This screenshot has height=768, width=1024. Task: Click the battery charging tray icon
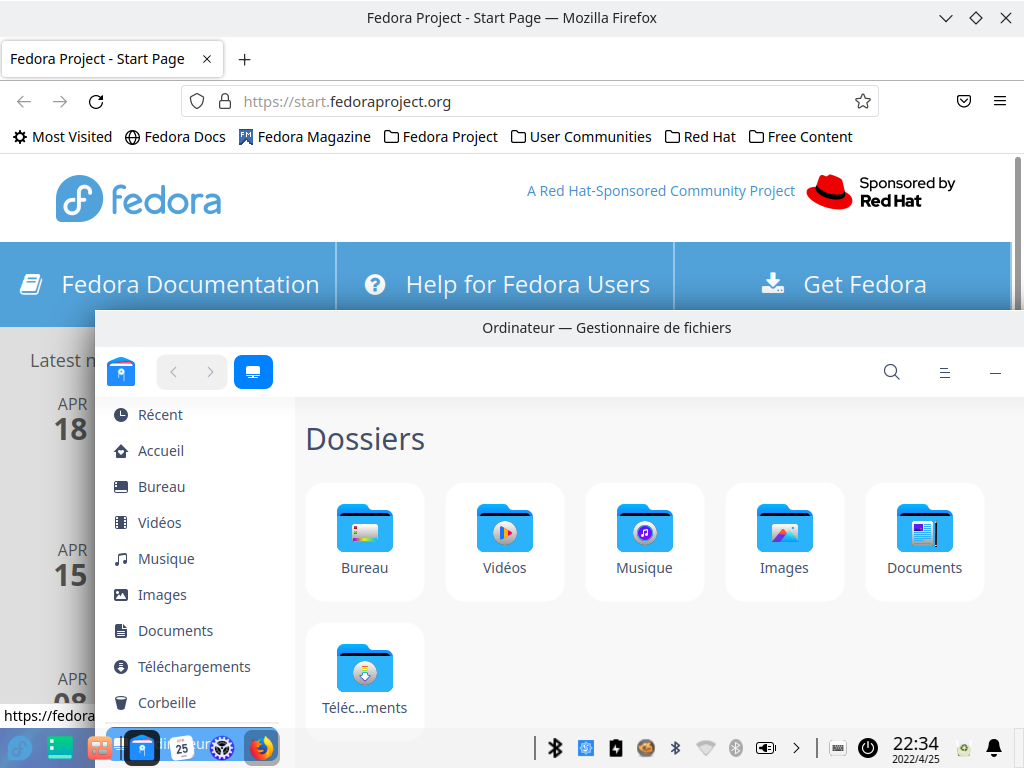(x=616, y=748)
